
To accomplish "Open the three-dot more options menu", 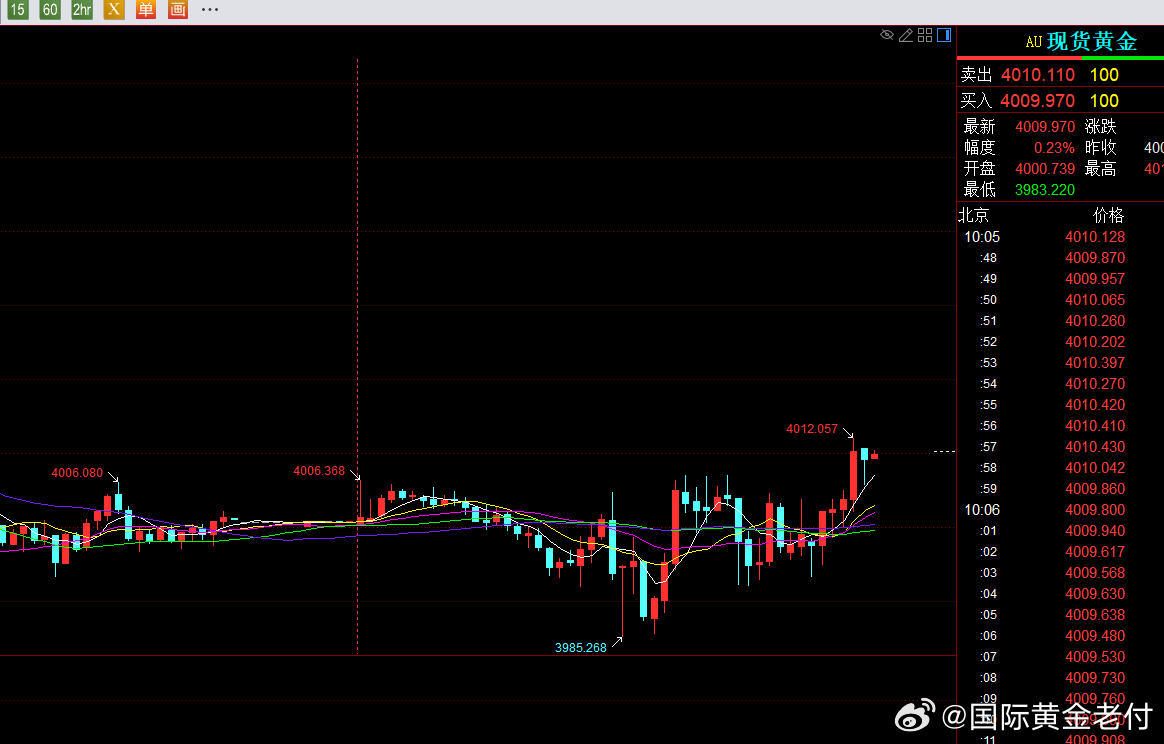I will pos(210,10).
